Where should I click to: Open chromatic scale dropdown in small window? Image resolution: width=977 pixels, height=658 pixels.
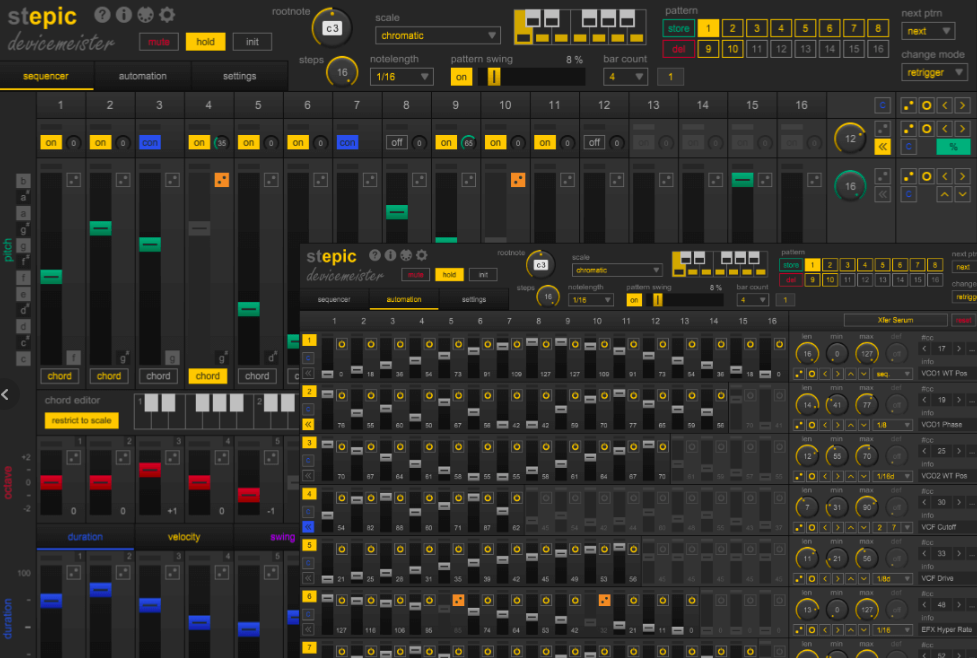coord(616,270)
